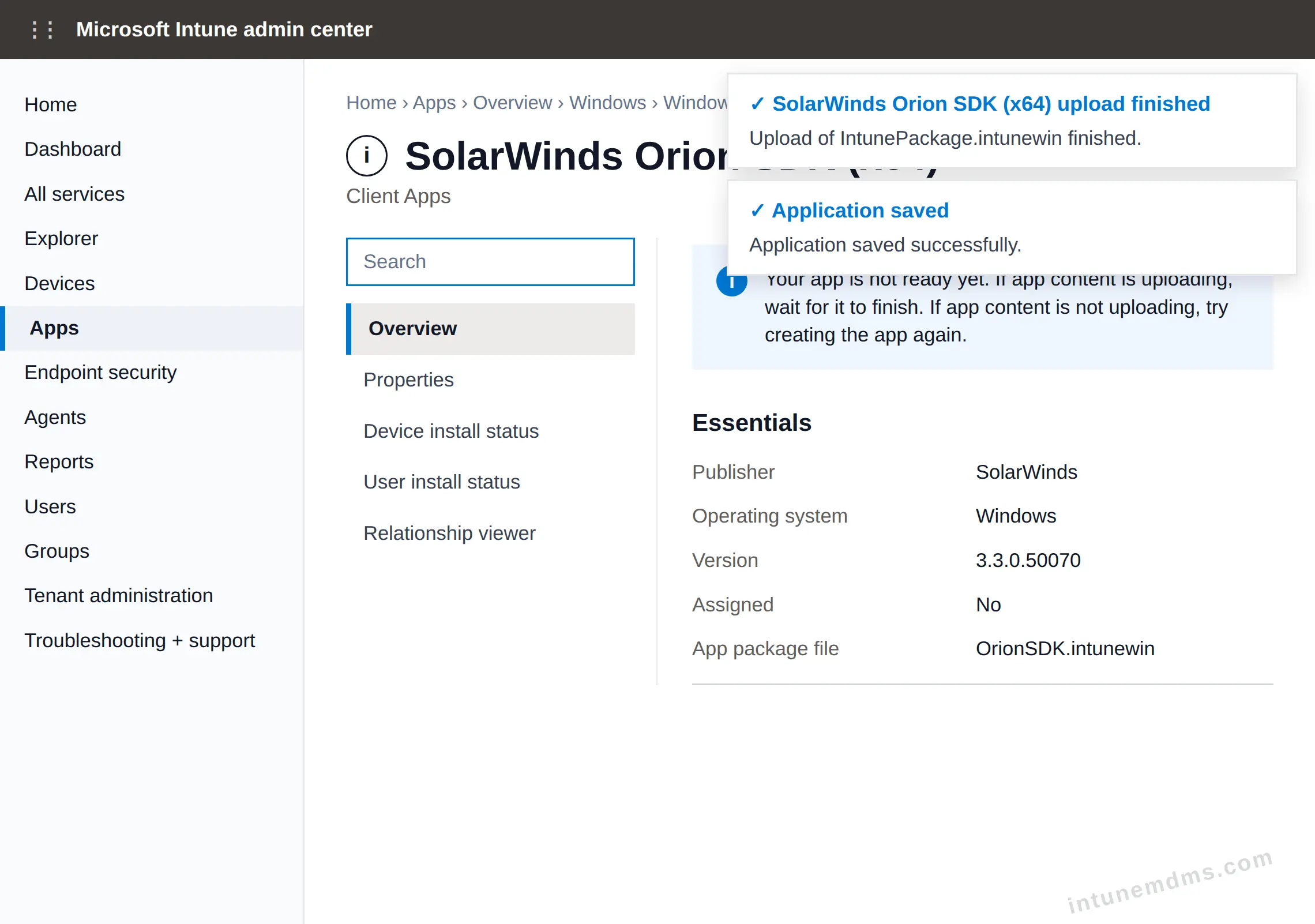Click the checkmark on the upload finished notification
This screenshot has width=1315, height=924.
(757, 104)
